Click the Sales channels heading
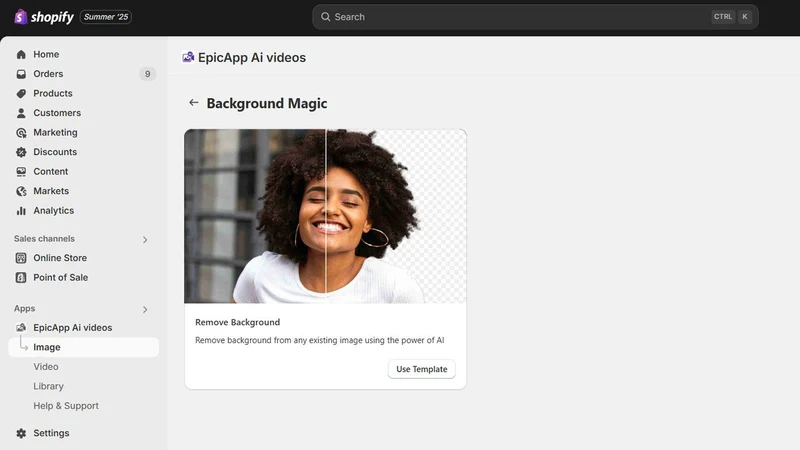Viewport: 800px width, 450px height. click(44, 239)
